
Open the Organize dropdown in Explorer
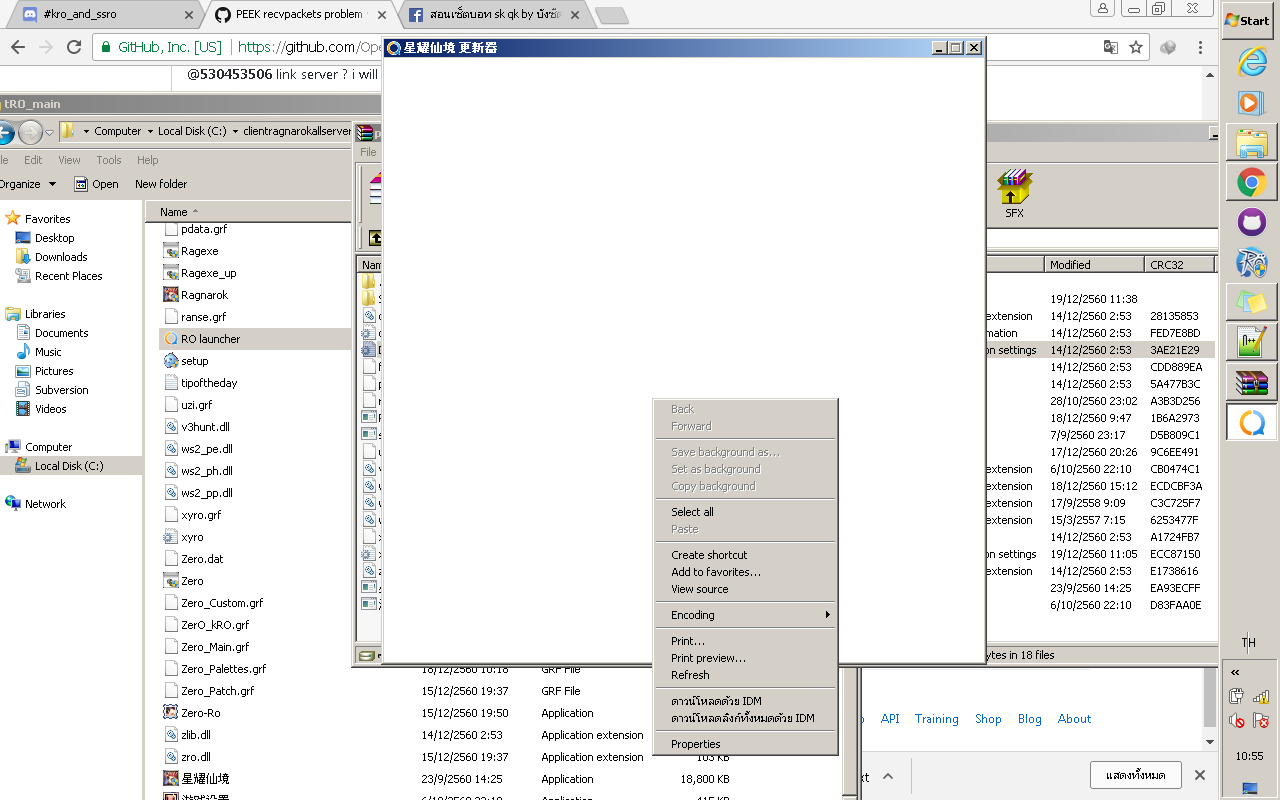[x=28, y=184]
